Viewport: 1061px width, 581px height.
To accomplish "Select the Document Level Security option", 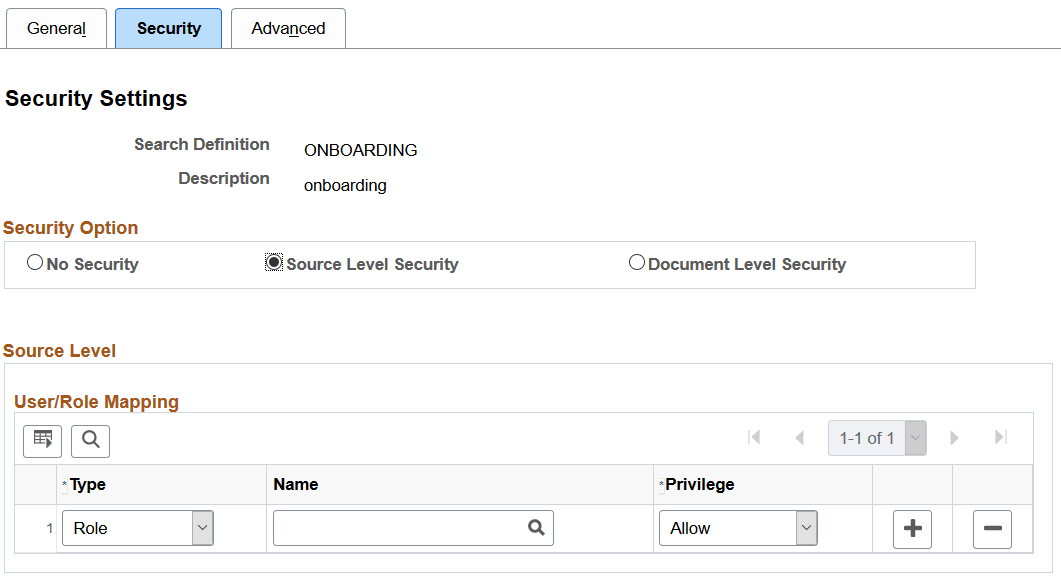I will tap(637, 262).
